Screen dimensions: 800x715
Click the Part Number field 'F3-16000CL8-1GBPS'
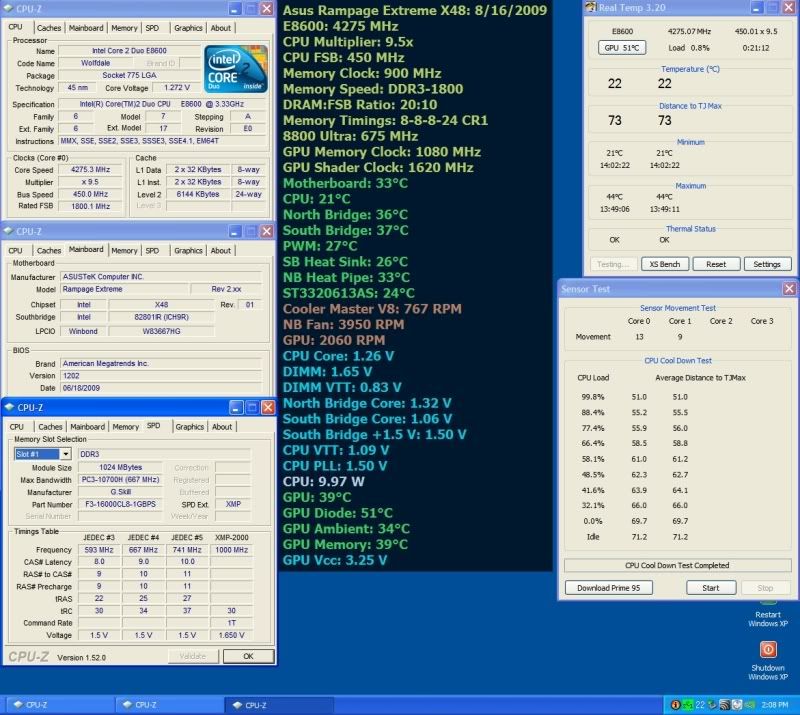(x=120, y=504)
